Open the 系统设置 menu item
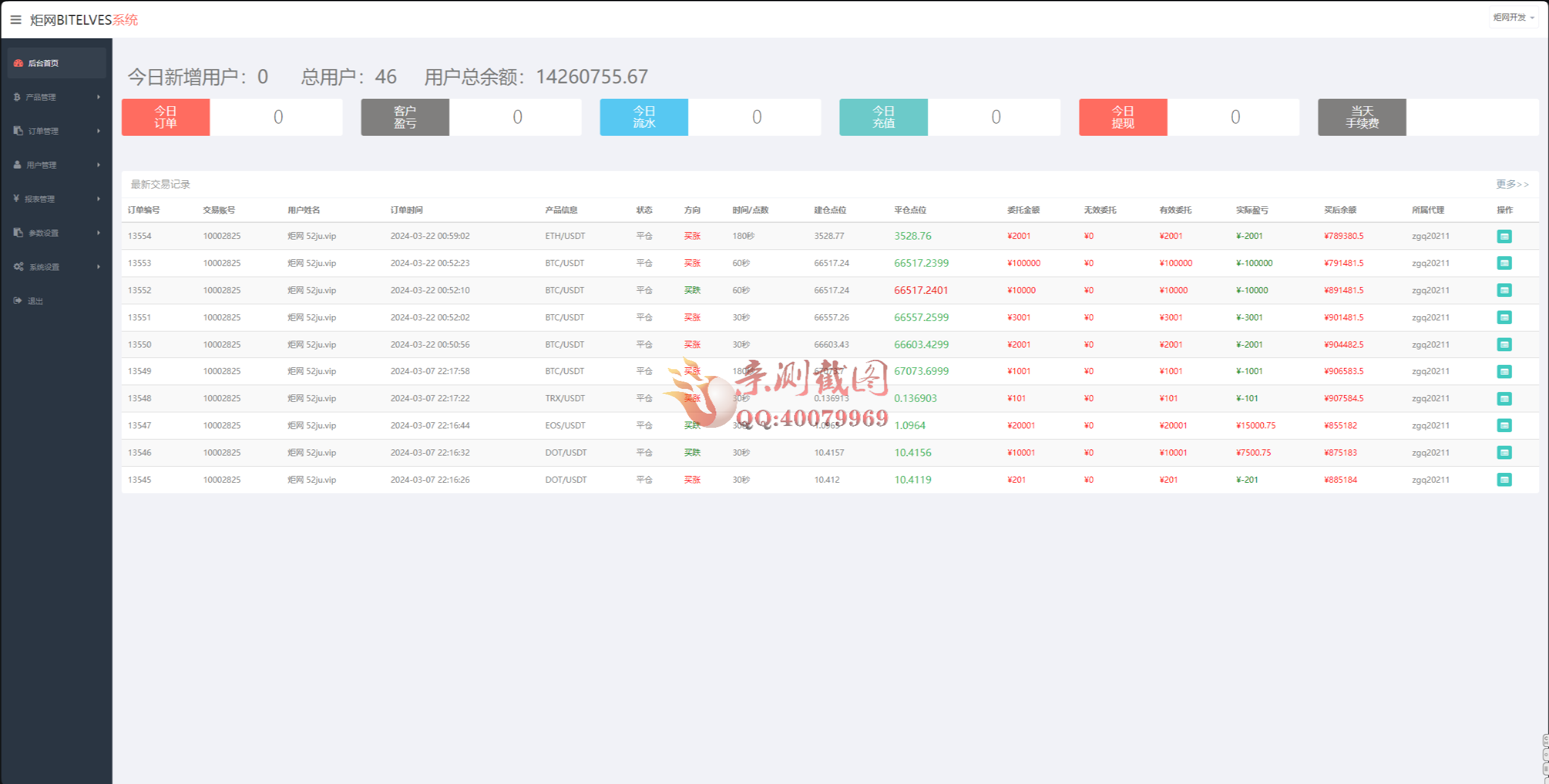This screenshot has height=784, width=1549. pos(56,267)
